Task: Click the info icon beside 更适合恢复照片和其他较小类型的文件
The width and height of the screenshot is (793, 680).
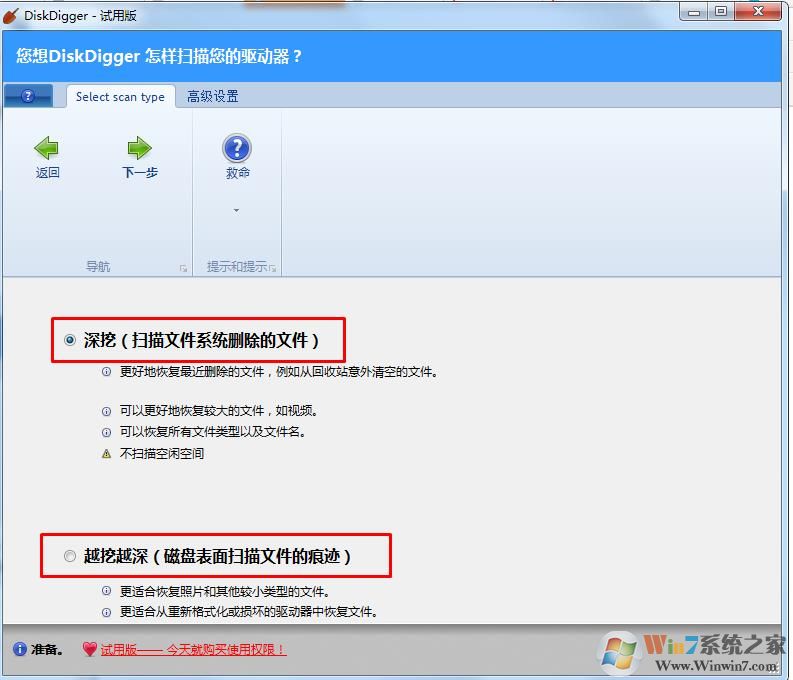Action: 106,591
